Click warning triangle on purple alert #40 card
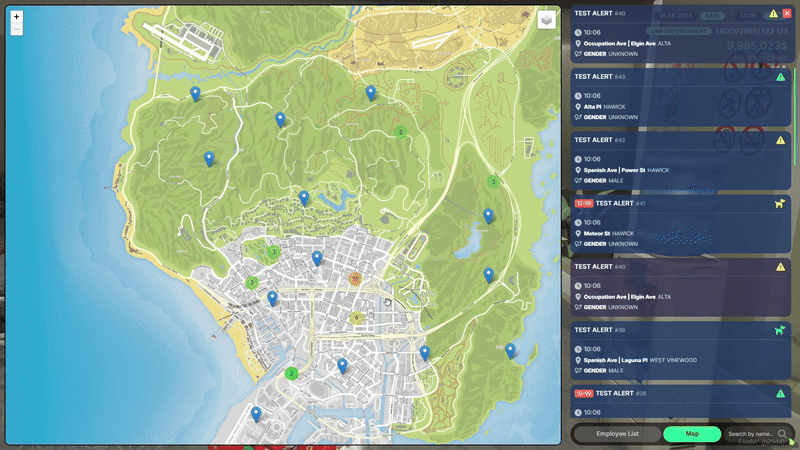 (780, 267)
